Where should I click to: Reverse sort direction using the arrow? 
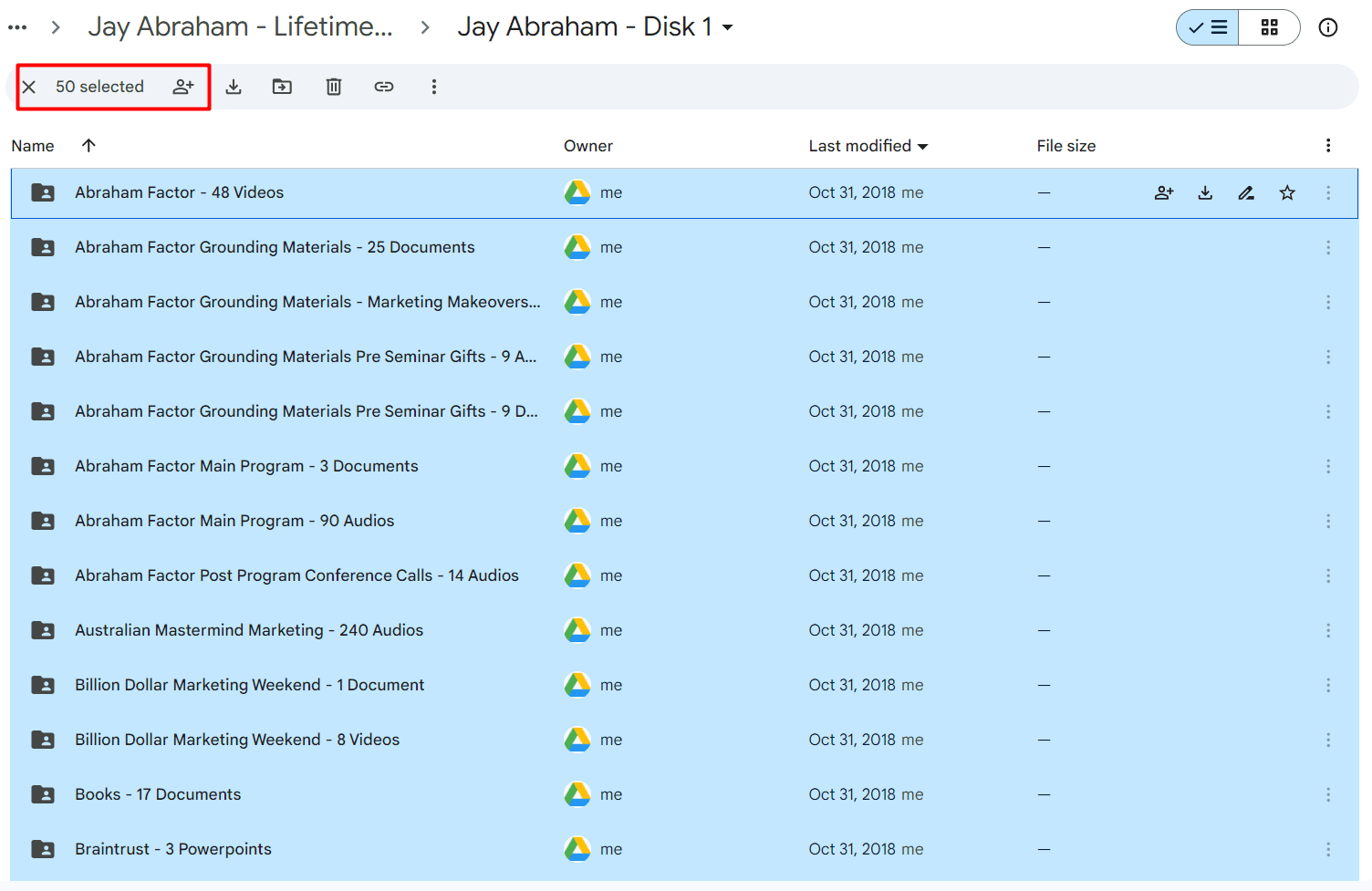pyautogui.click(x=88, y=145)
